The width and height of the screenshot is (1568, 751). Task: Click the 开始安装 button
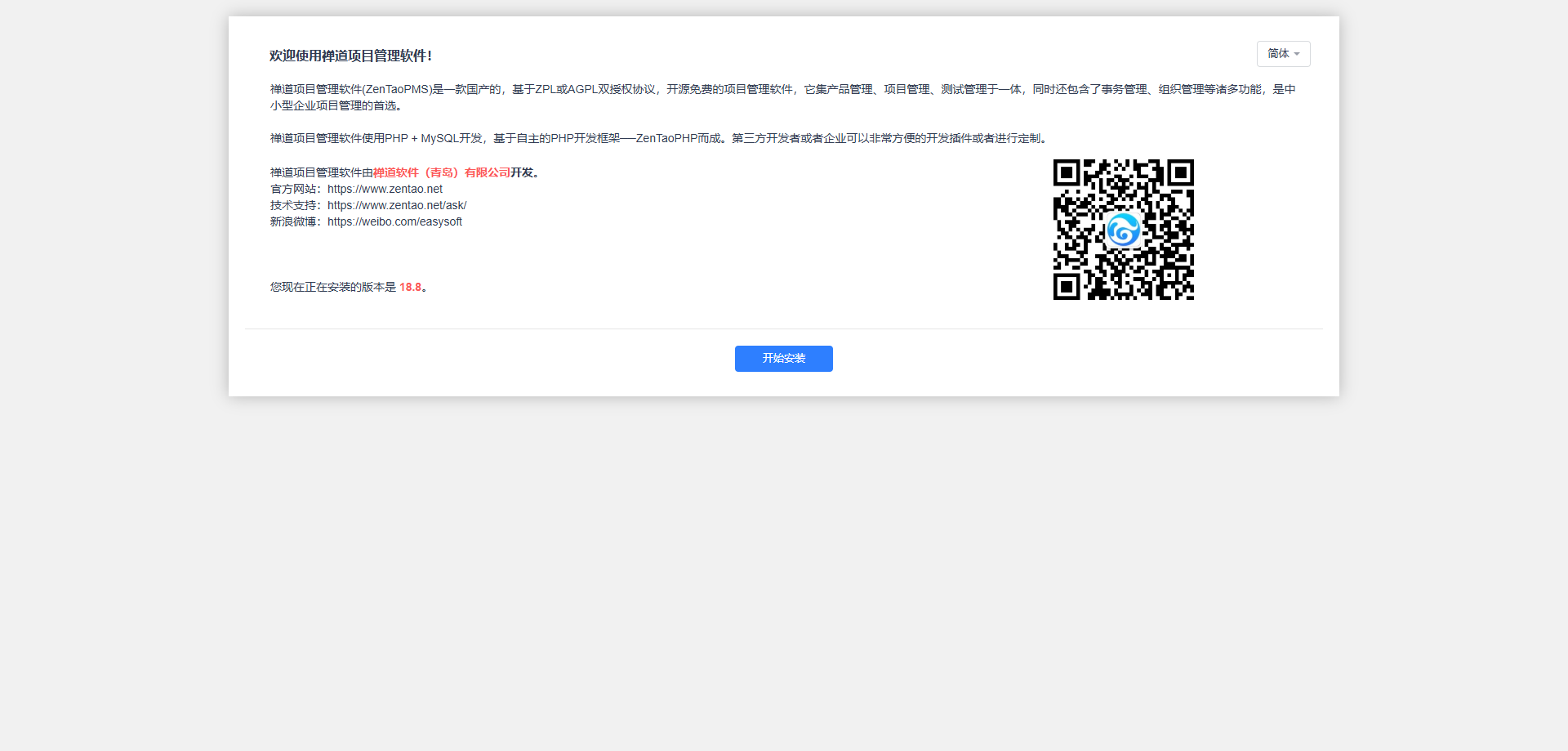coord(784,359)
